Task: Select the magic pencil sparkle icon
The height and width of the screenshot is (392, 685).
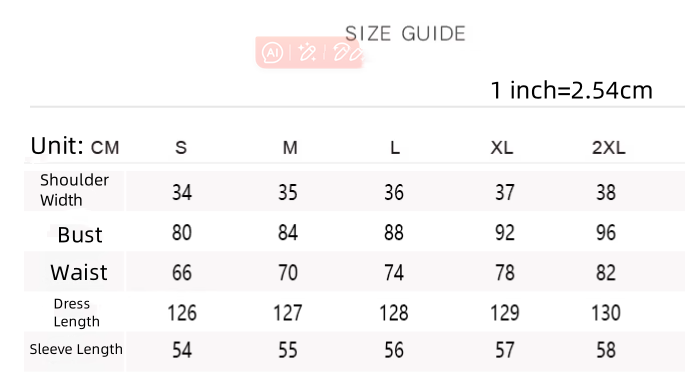Action: 307,52
